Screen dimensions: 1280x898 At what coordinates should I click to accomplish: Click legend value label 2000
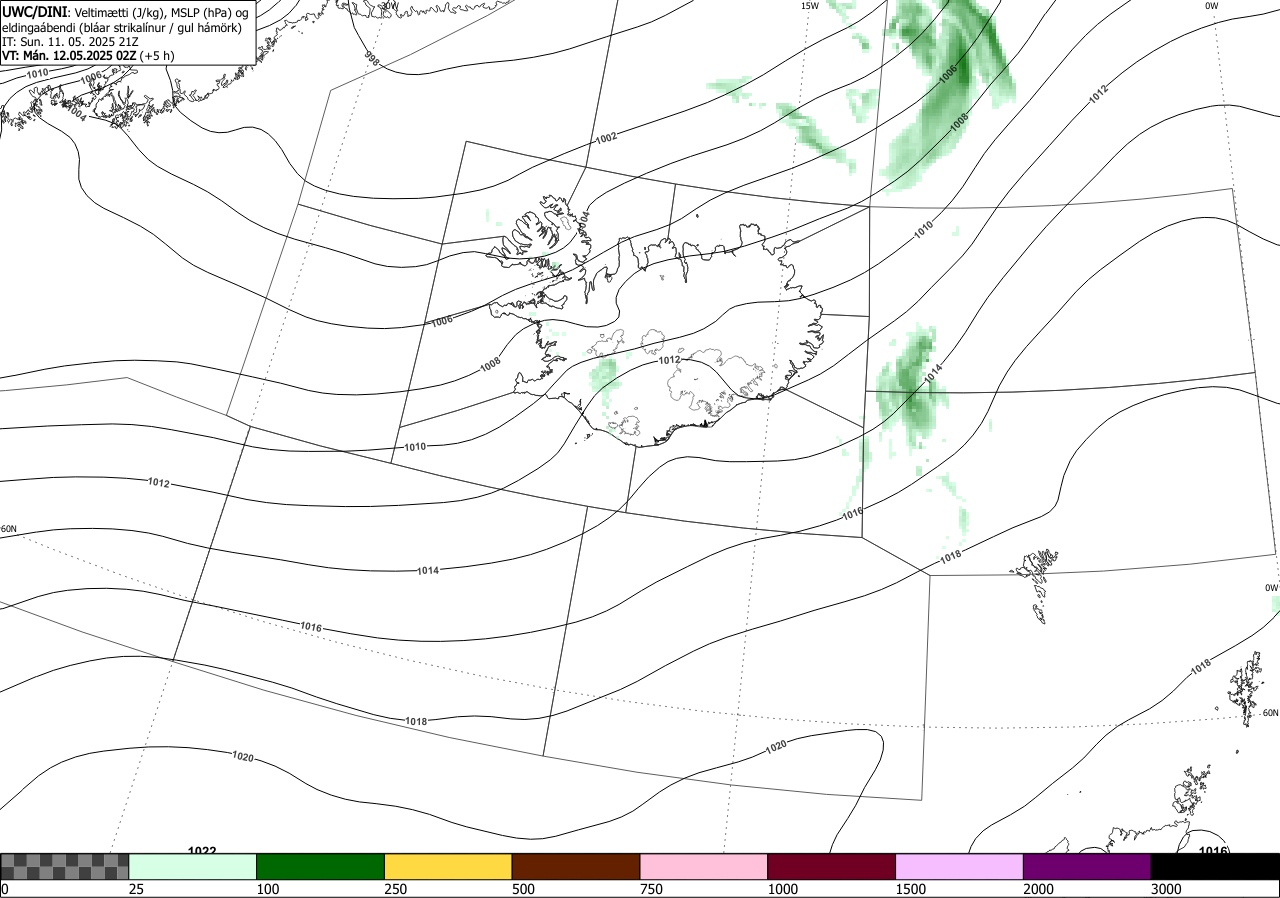(x=1039, y=889)
